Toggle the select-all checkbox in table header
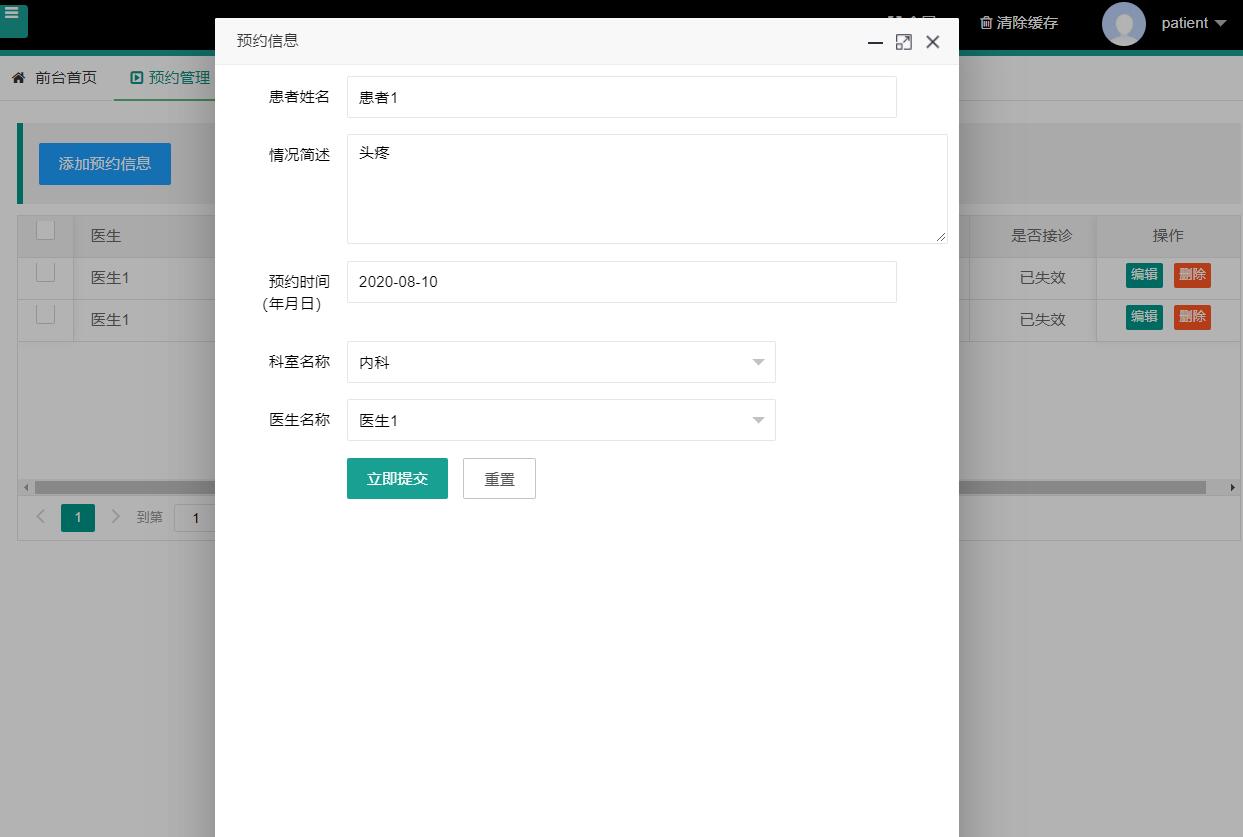This screenshot has height=837, width=1243. point(45,230)
